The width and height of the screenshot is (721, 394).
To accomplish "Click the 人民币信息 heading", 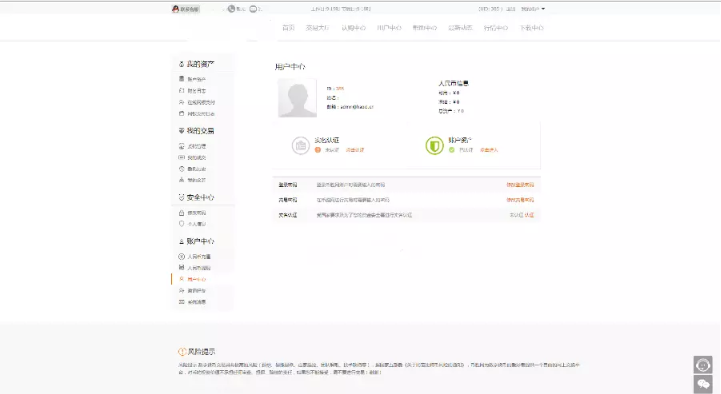I will [453, 83].
